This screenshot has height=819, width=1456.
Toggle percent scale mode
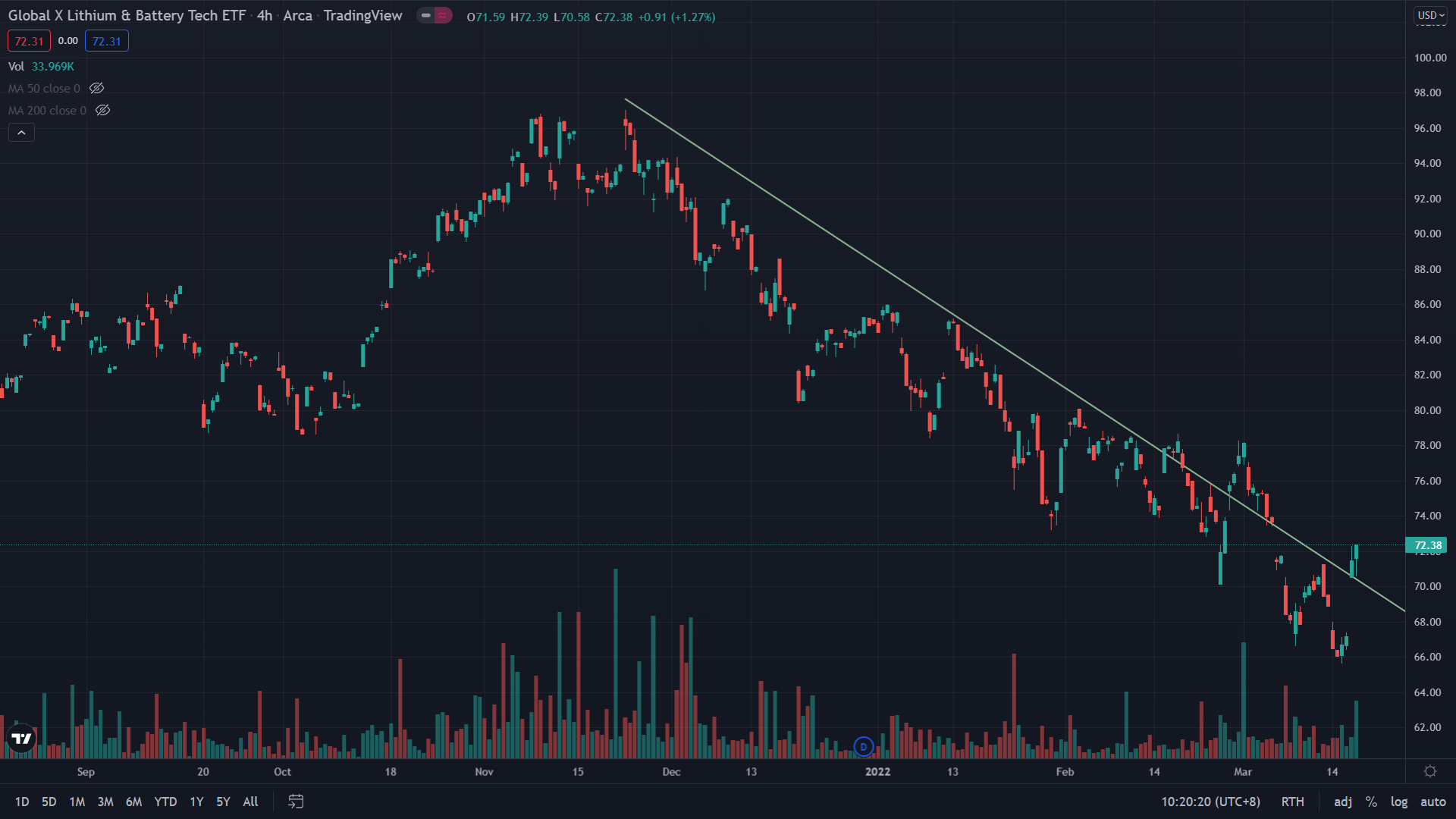point(1371,802)
